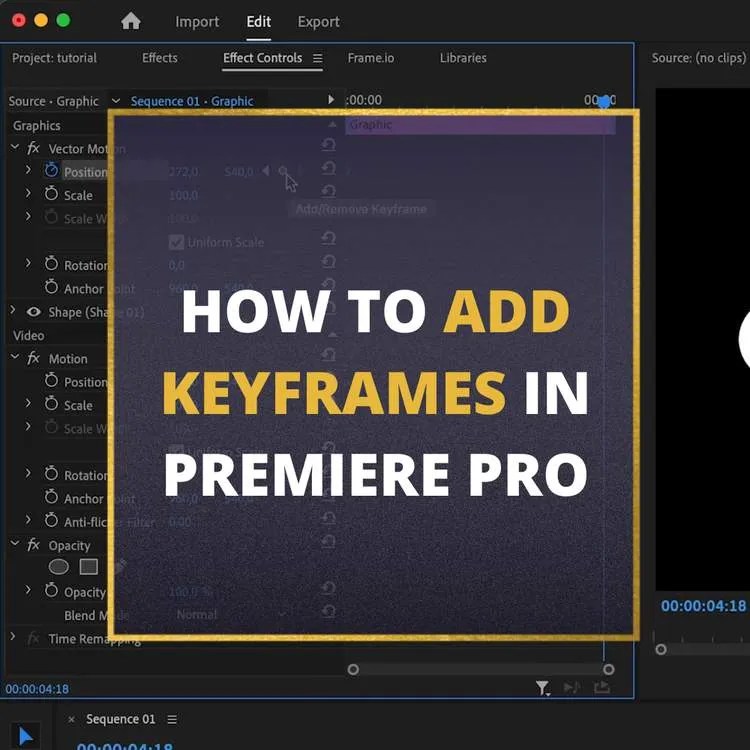Toggle Video Motion Scale stopwatch
This screenshot has height=750, width=750.
click(x=51, y=404)
